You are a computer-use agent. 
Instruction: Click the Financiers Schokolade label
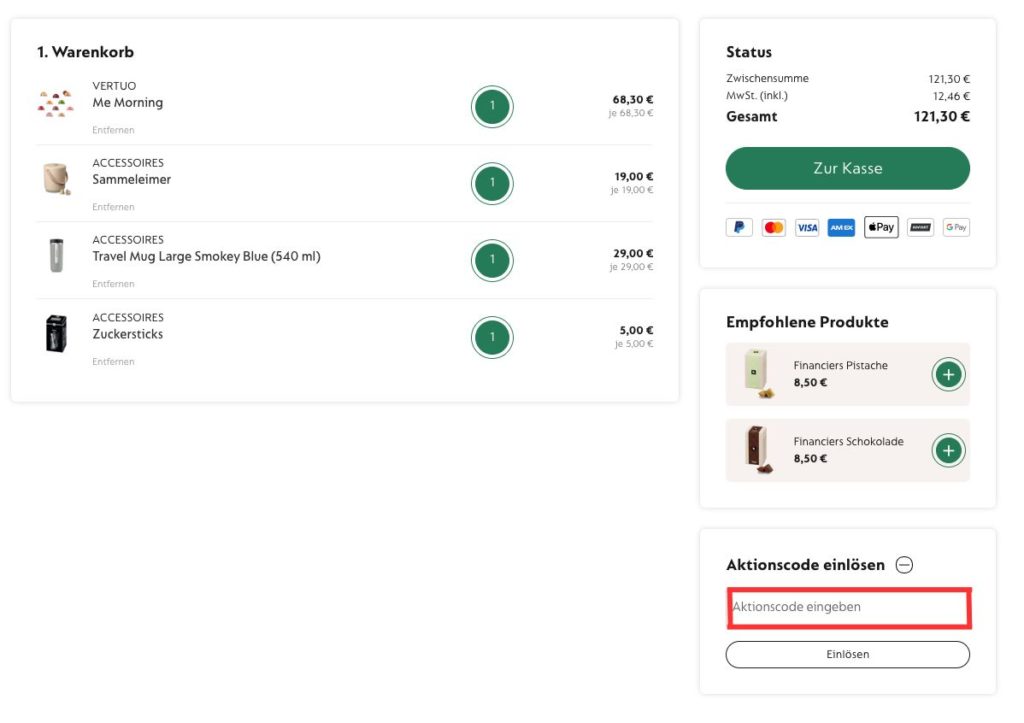(x=848, y=442)
